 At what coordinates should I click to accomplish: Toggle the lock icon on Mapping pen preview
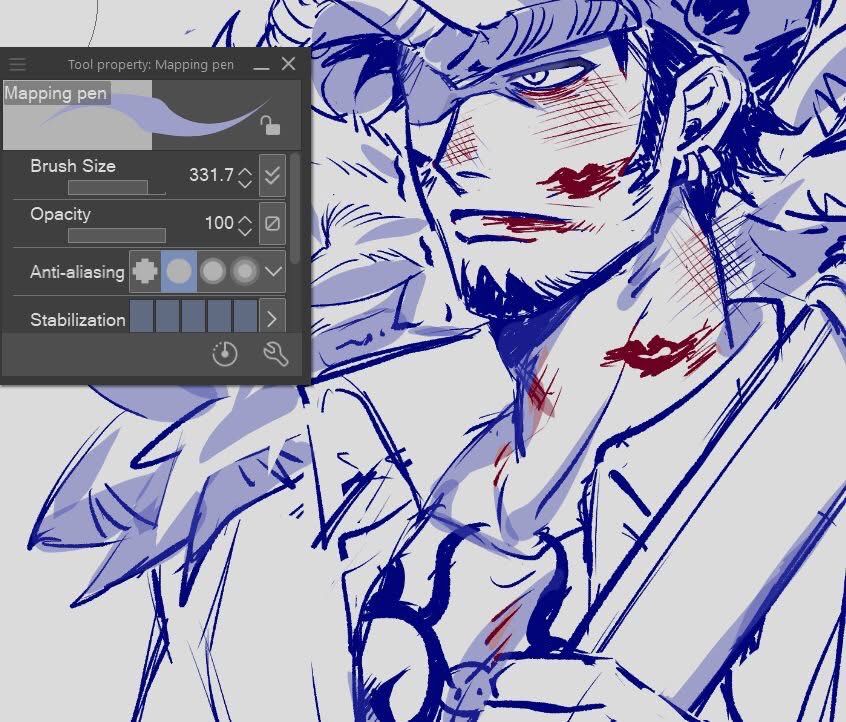pyautogui.click(x=270, y=125)
